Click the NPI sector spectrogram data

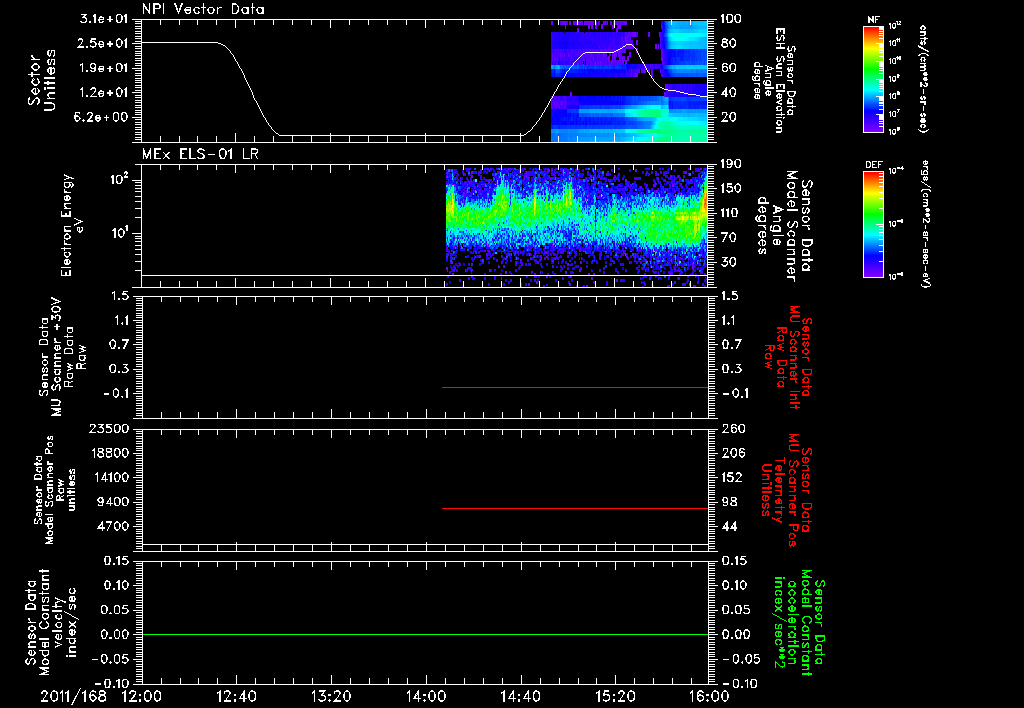point(629,81)
